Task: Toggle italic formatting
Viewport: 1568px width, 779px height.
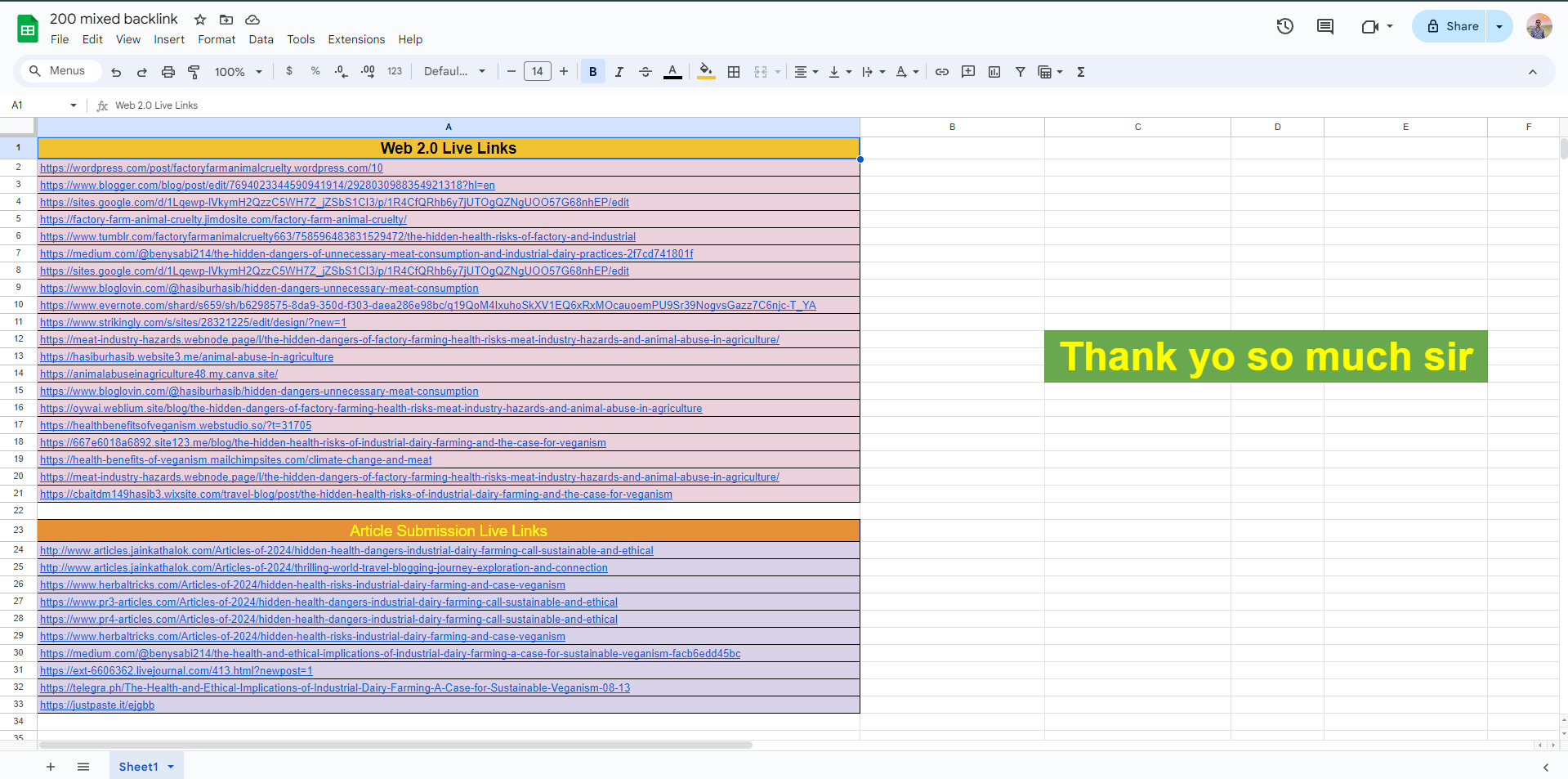Action: tap(619, 72)
